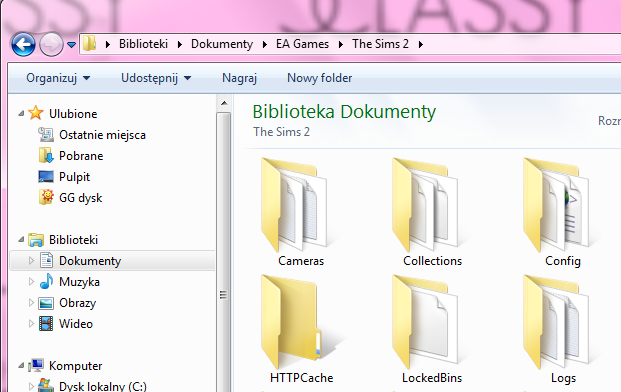The width and height of the screenshot is (621, 392).
Task: Click the Cameras folder name
Action: (x=301, y=261)
